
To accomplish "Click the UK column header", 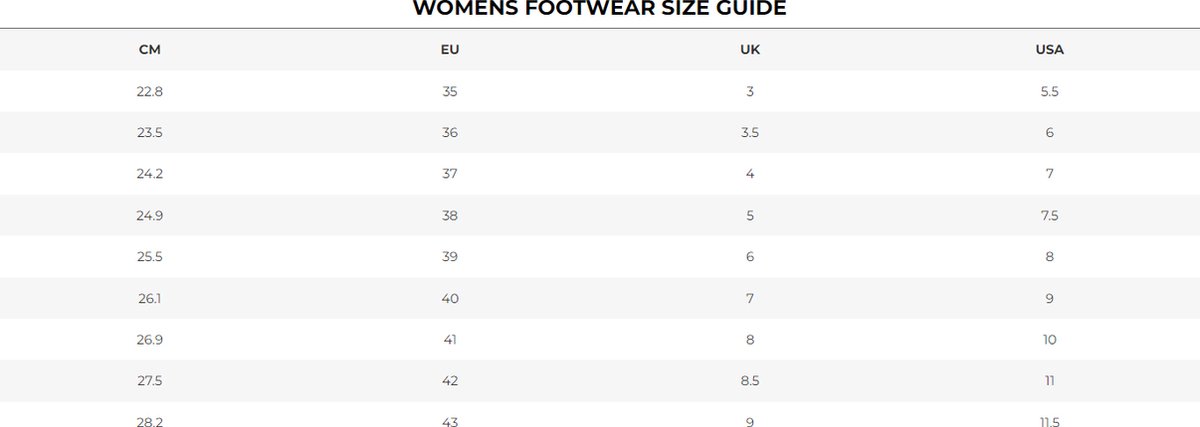I will (750, 50).
